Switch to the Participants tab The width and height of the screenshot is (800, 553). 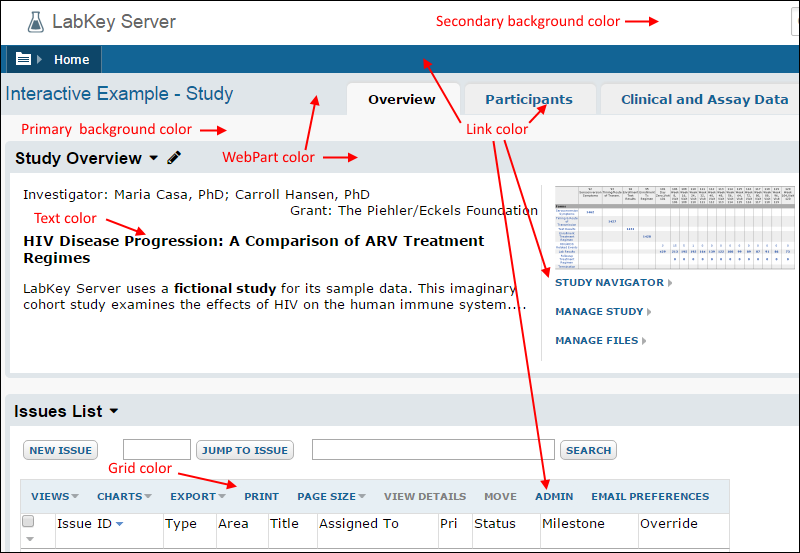pos(529,99)
